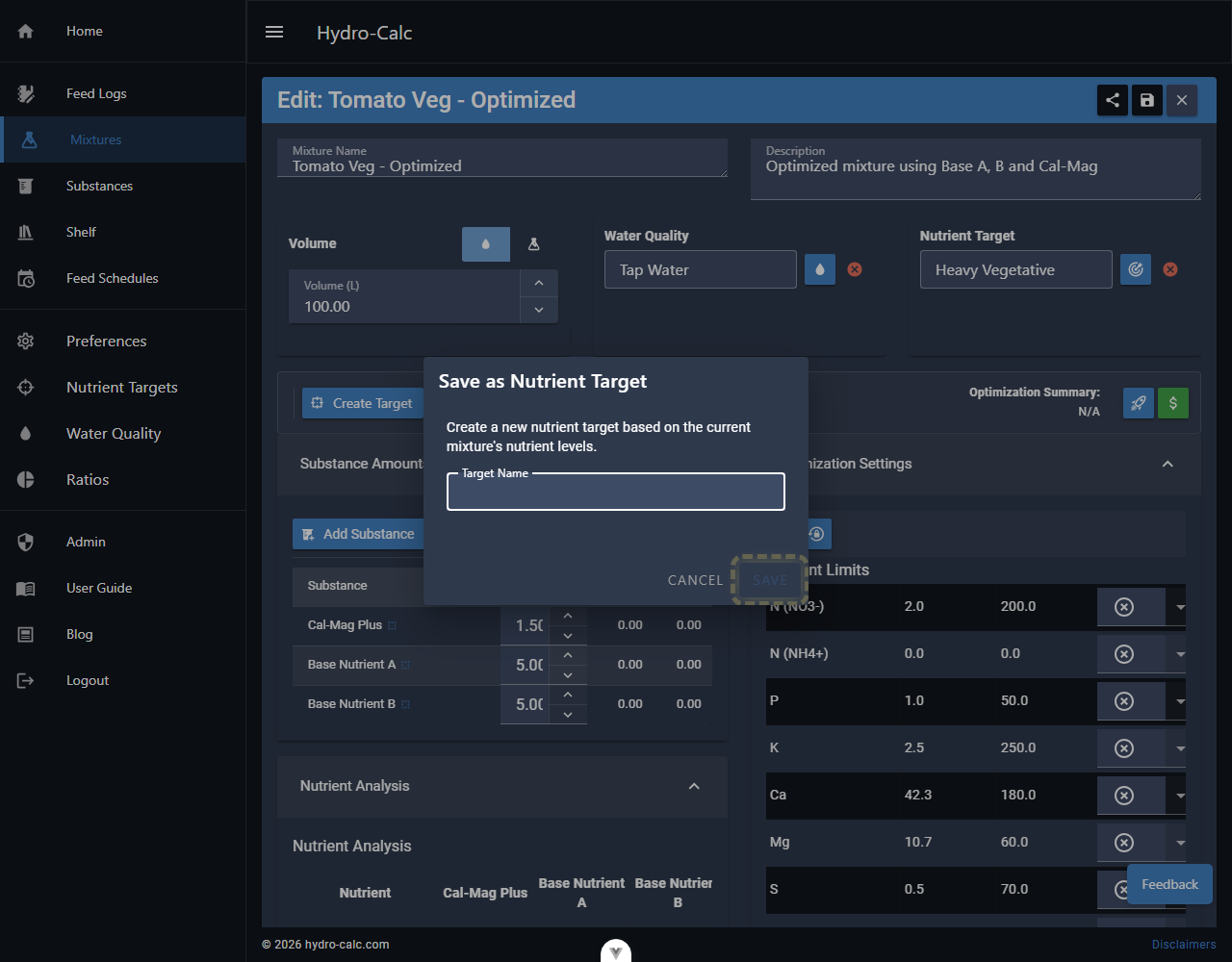Go to Home in the sidebar
1232x962 pixels.
123,31
